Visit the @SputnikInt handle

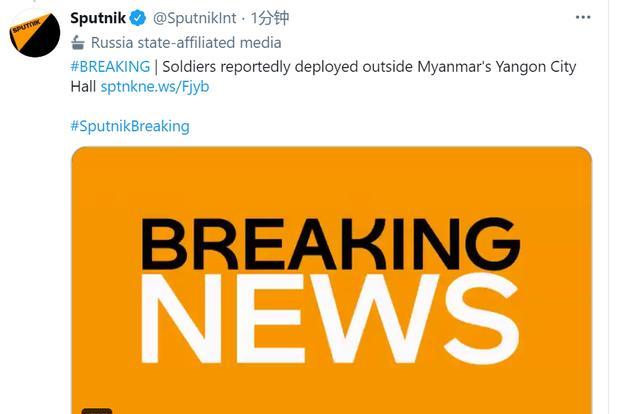click(x=193, y=18)
